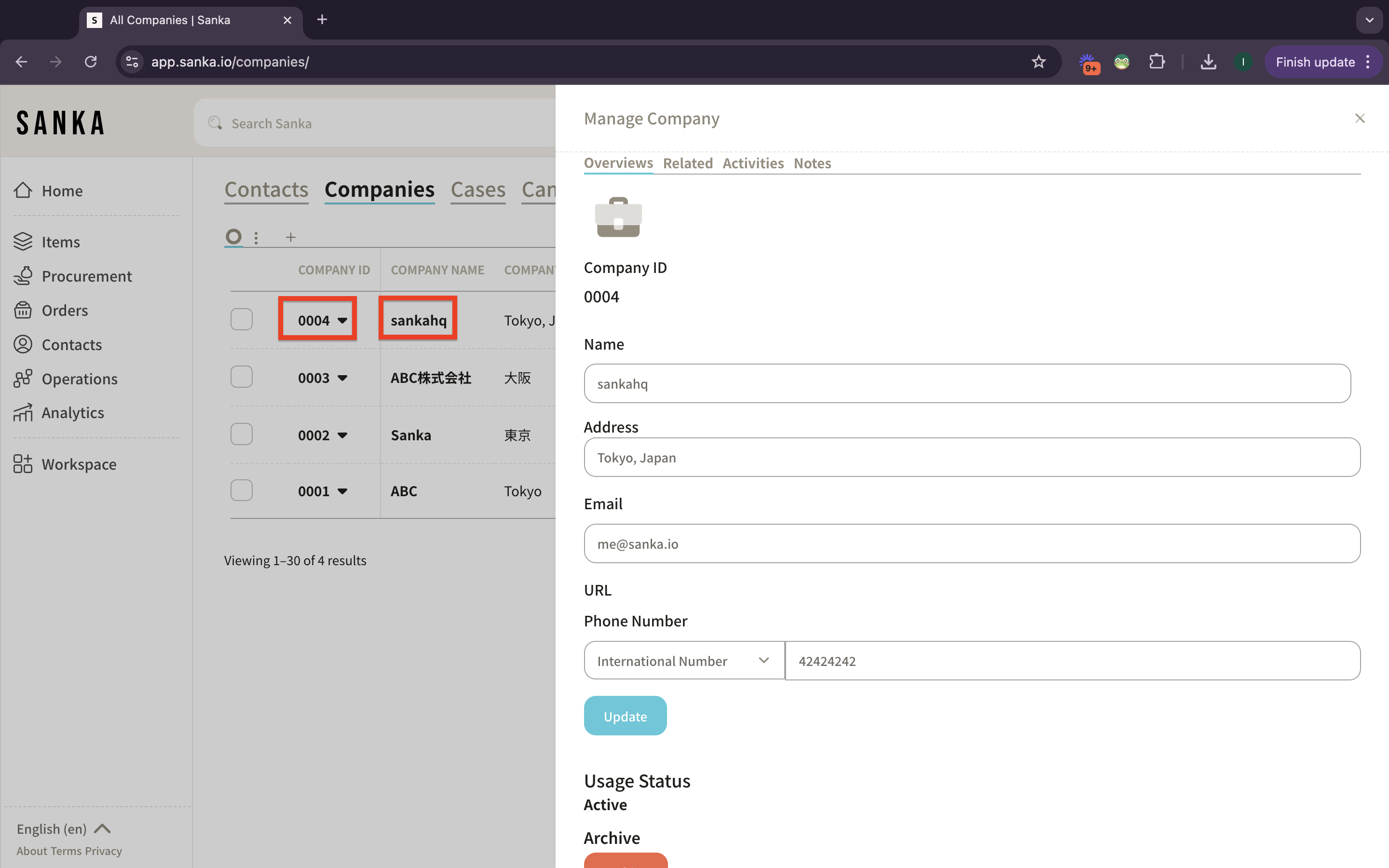Select the ABC株式会社 row checkbox
Viewport: 1389px width, 868px height.
pos(242,377)
